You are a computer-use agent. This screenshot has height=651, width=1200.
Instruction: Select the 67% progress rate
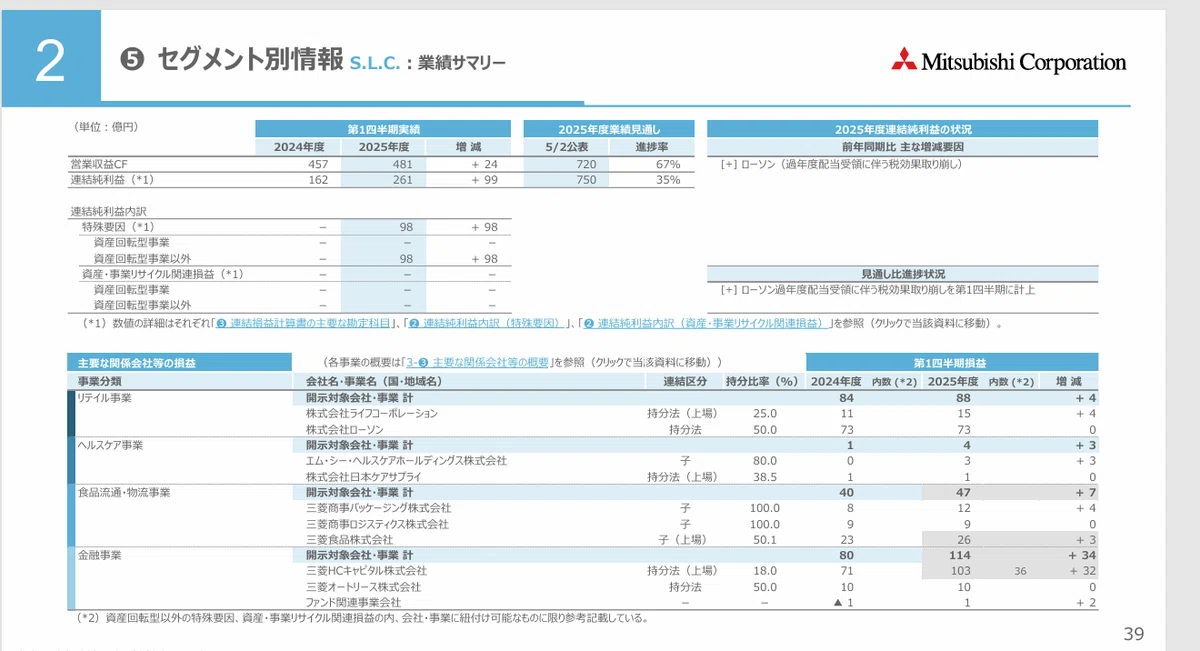coord(668,164)
